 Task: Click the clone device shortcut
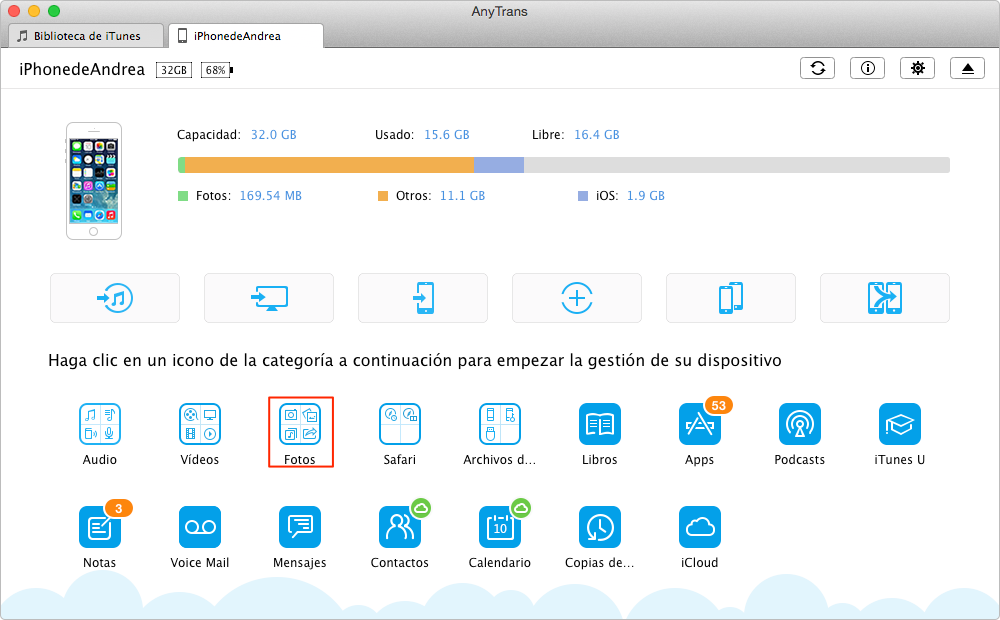(731, 298)
